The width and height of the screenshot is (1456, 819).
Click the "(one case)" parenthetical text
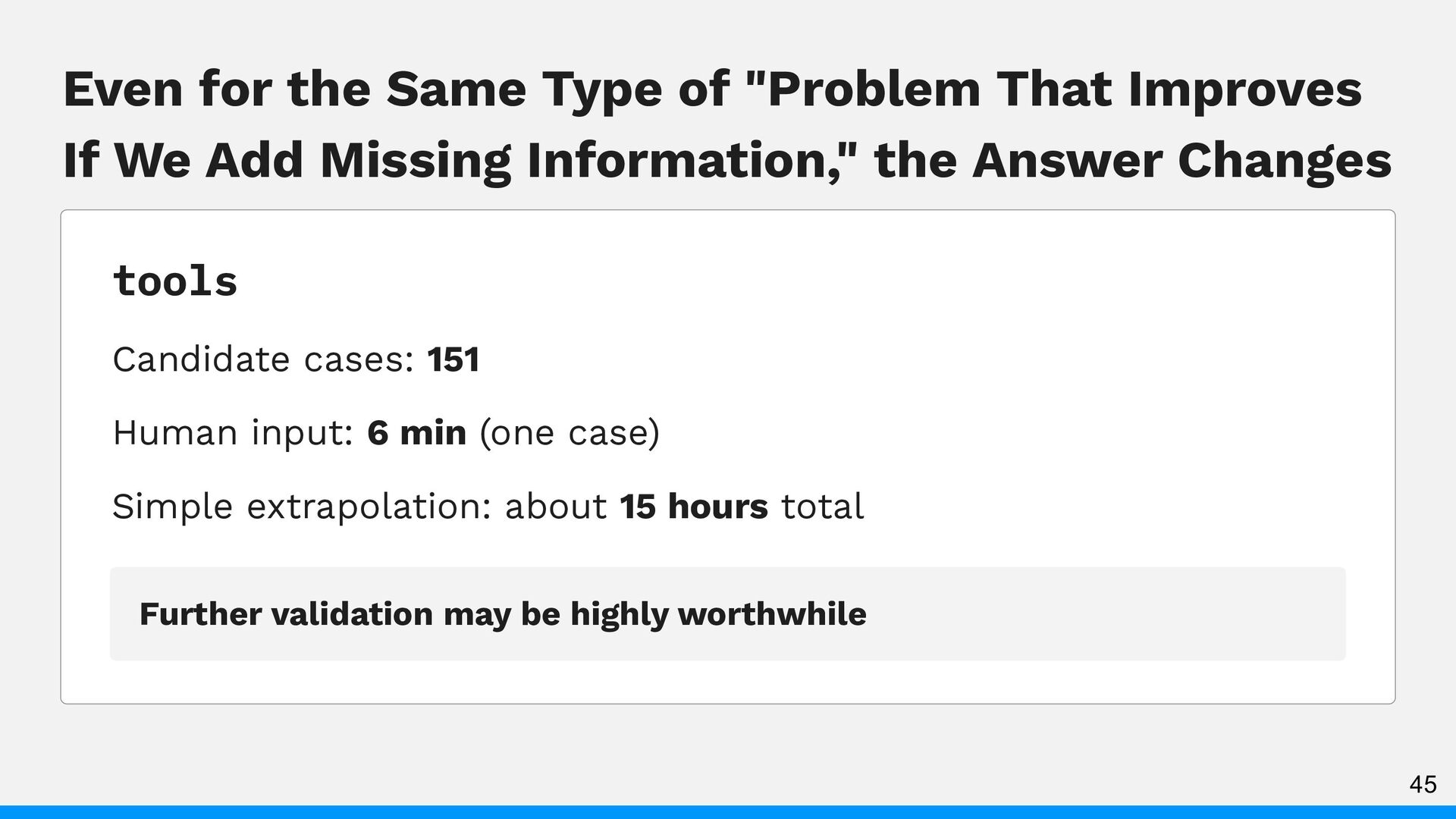[x=570, y=433]
